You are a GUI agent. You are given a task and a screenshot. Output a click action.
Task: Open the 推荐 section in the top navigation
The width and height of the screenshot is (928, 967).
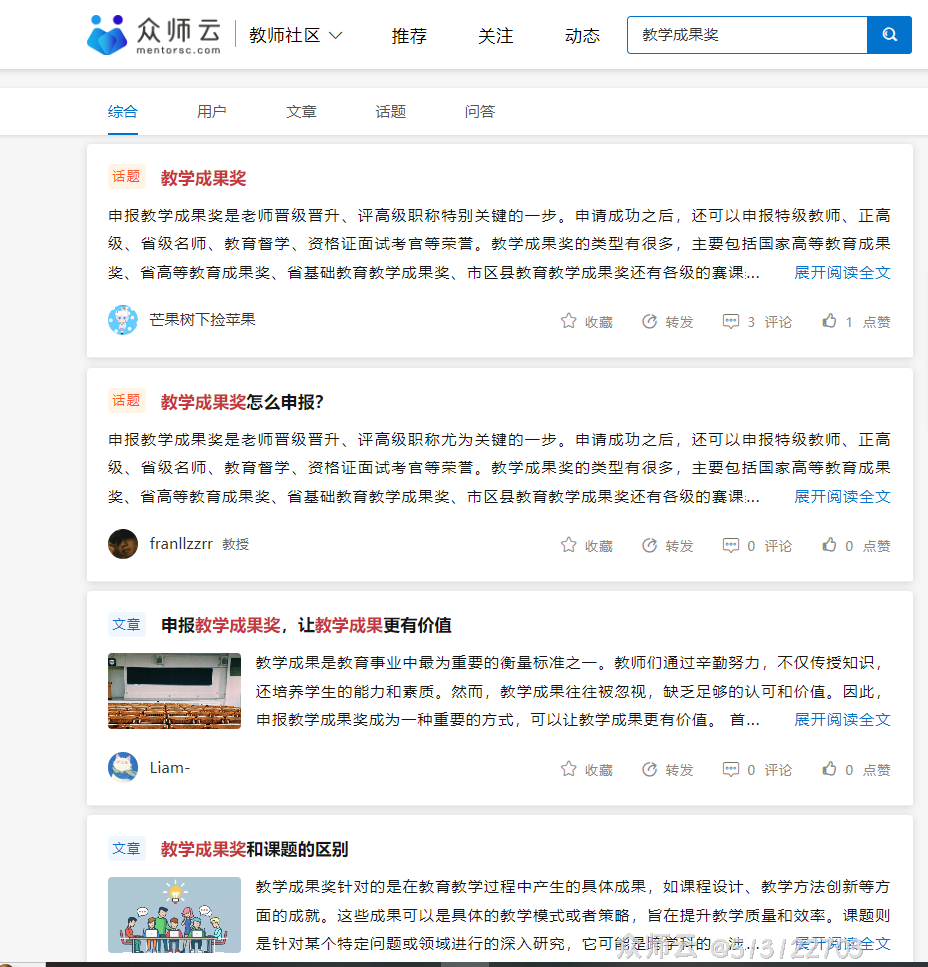click(x=409, y=35)
